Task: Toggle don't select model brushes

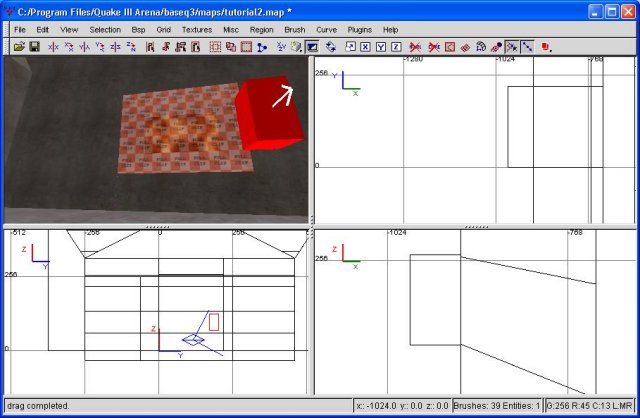Action: (415, 47)
